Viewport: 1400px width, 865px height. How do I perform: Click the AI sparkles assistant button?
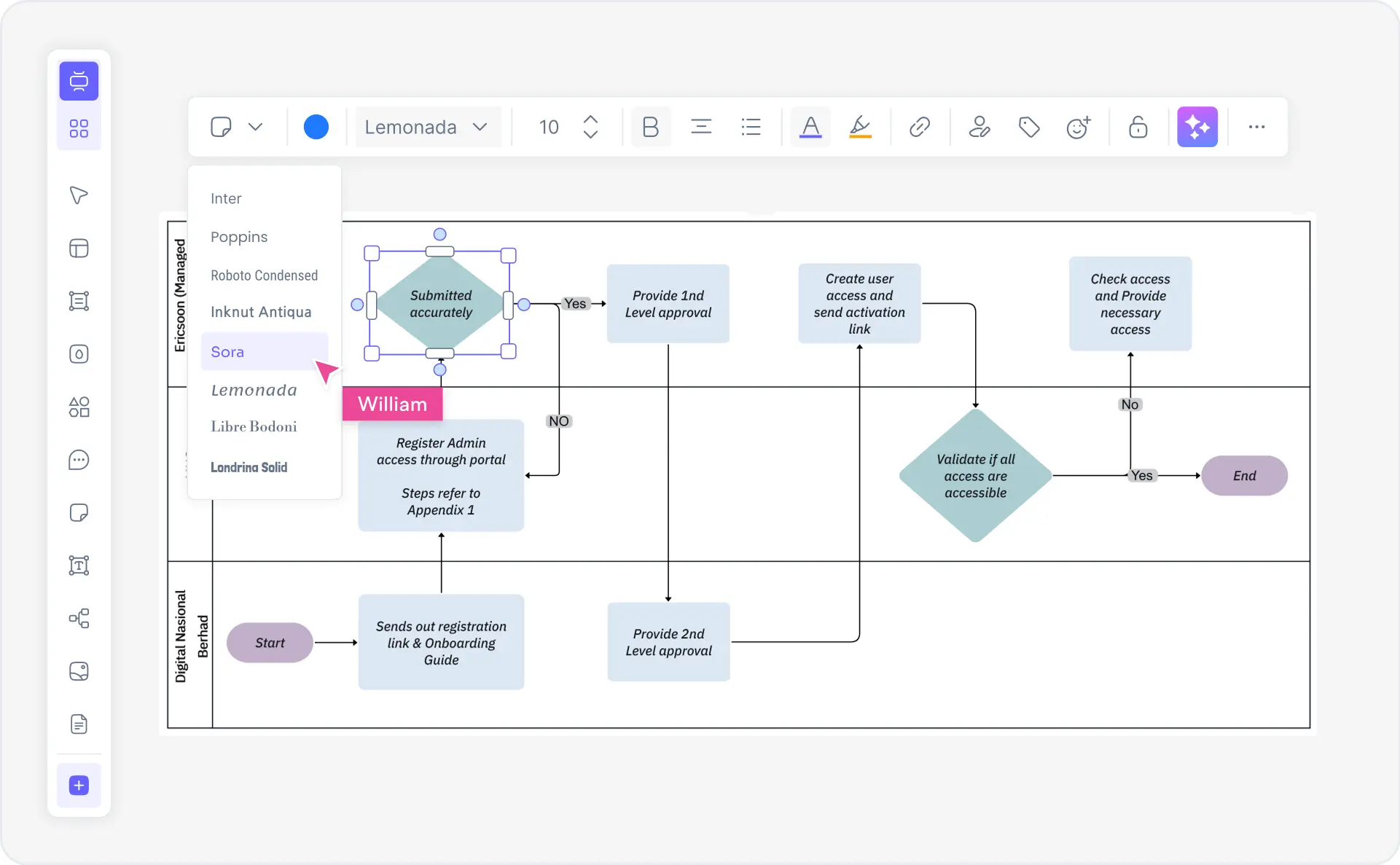[x=1197, y=127]
